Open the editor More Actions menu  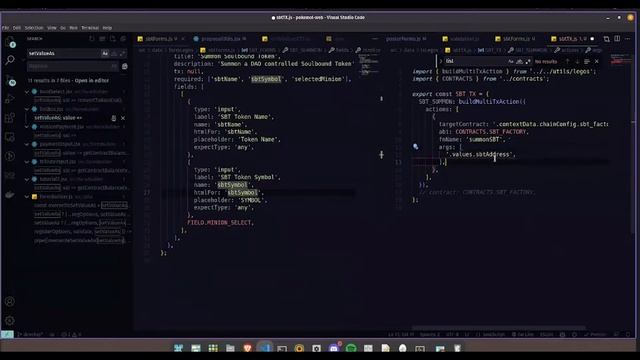click(628, 39)
